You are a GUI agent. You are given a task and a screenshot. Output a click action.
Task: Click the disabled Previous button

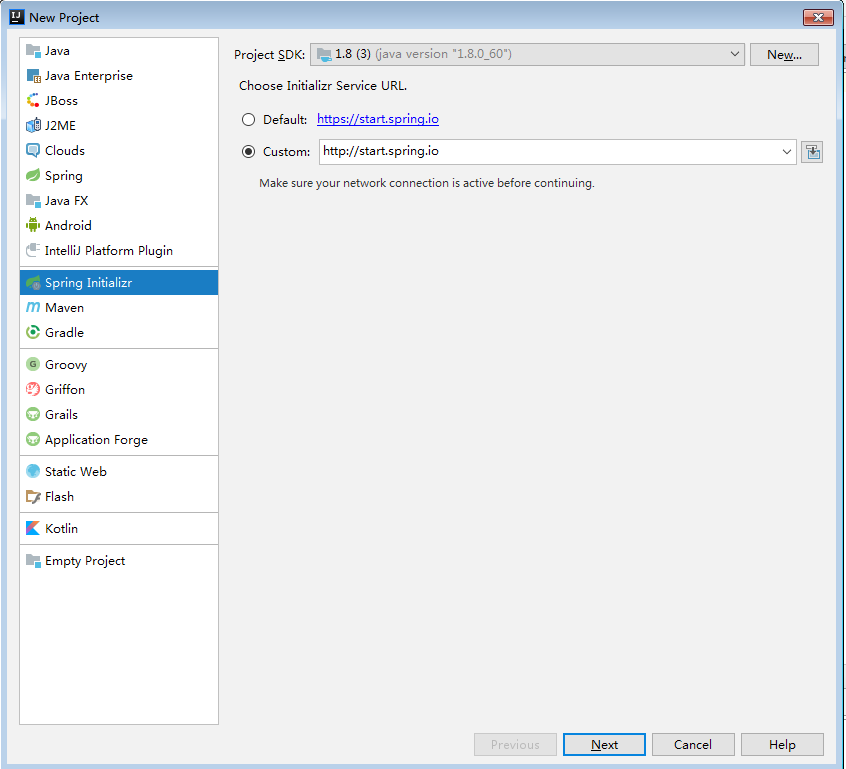pyautogui.click(x=515, y=745)
